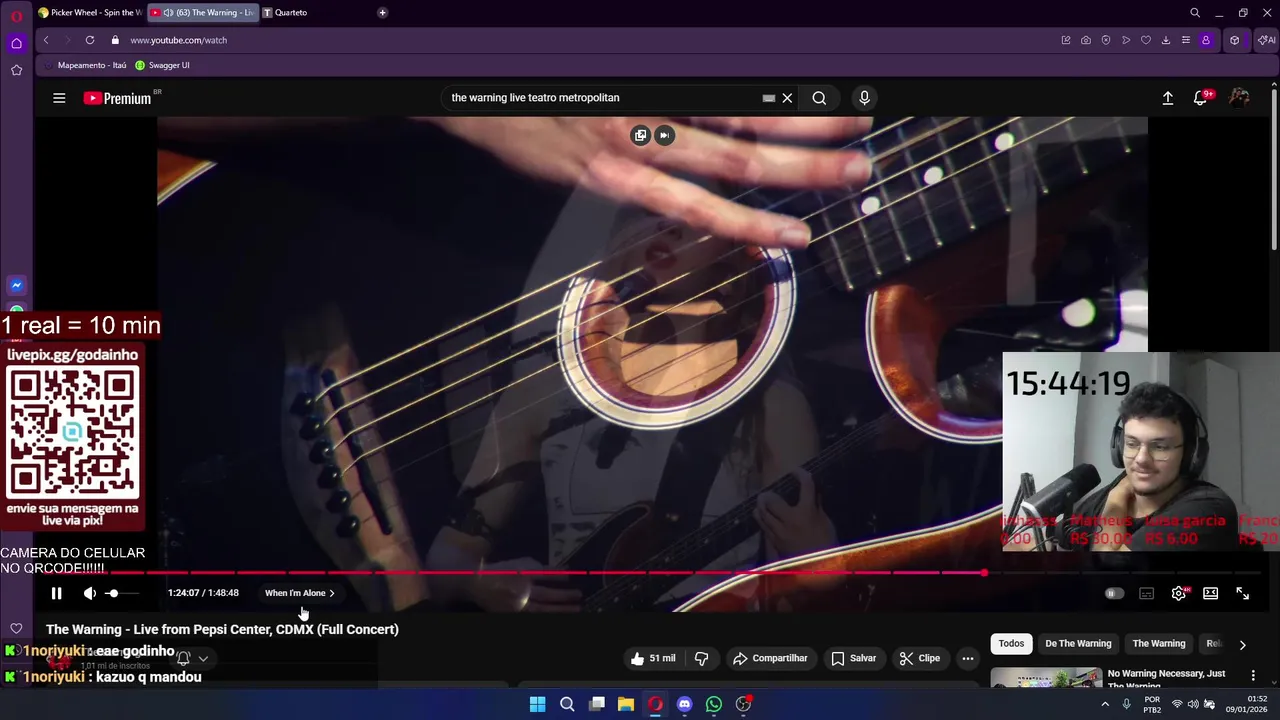Pause the video playback

tap(57, 593)
